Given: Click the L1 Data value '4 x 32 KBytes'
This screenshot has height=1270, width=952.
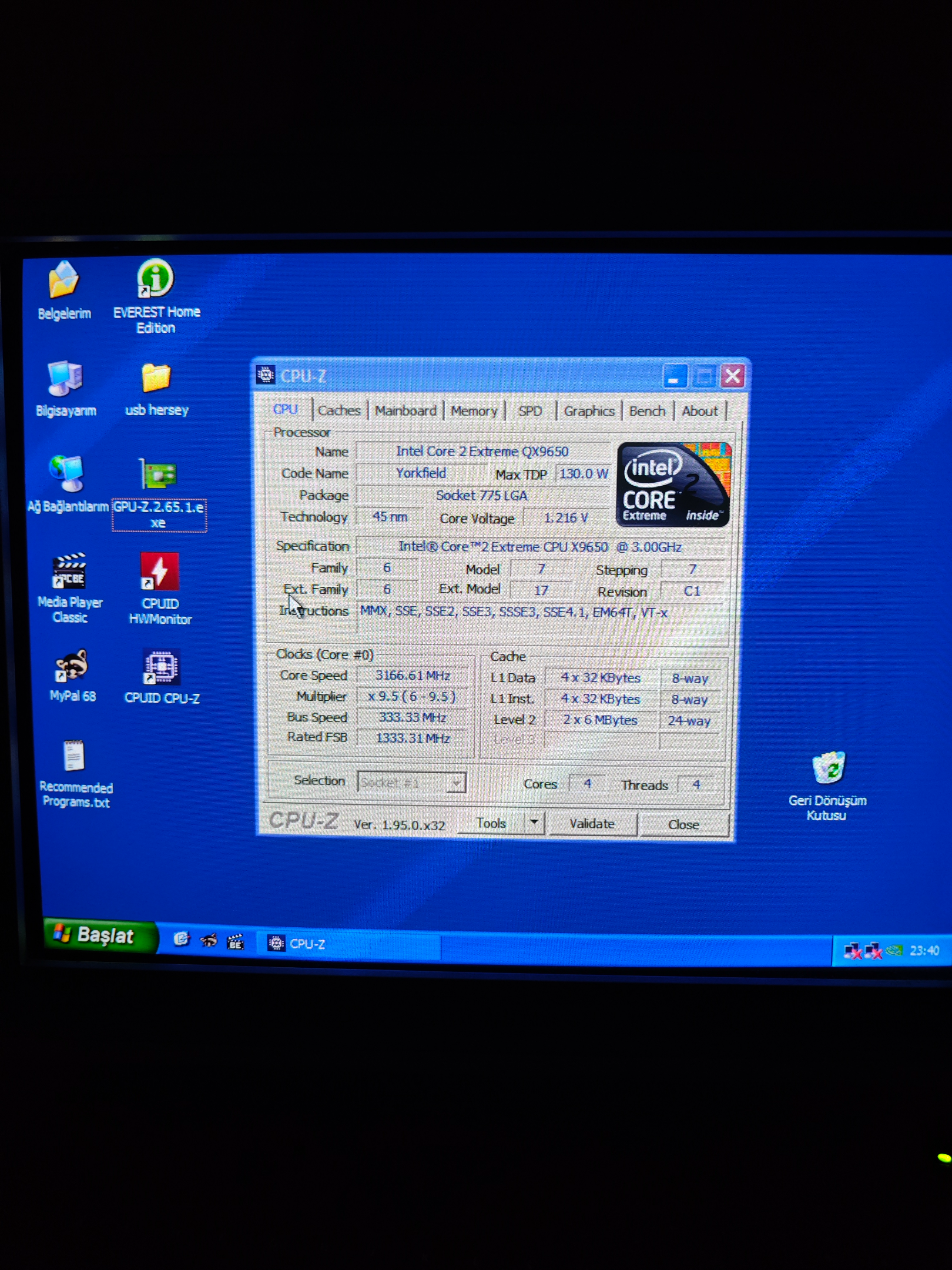Looking at the screenshot, I should coord(600,677).
